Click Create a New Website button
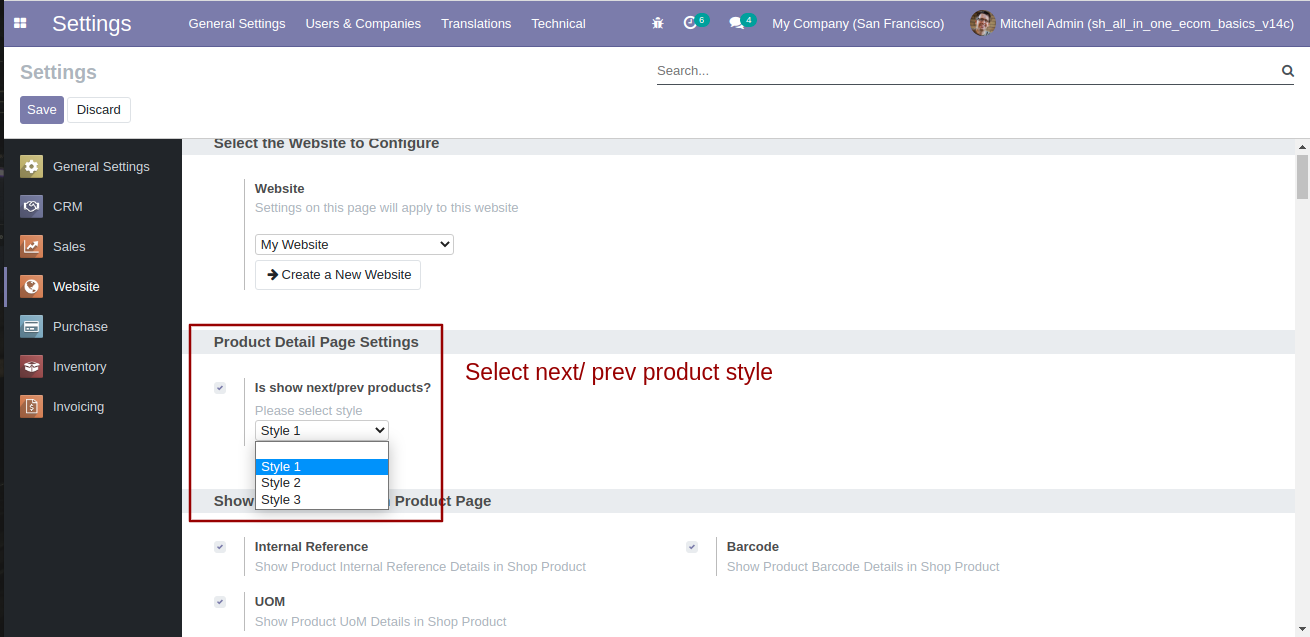This screenshot has width=1310, height=637. (x=338, y=275)
